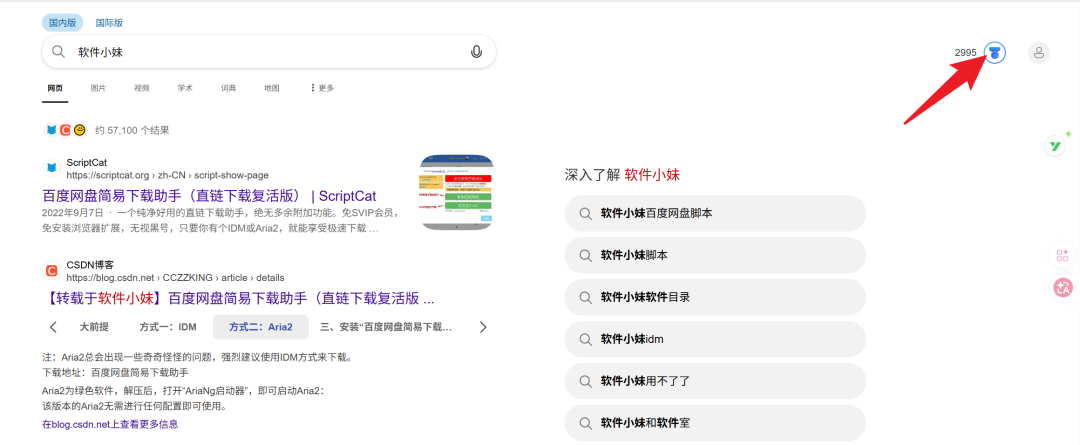
Task: Click the magnifier icon in search box
Action: (x=59, y=52)
